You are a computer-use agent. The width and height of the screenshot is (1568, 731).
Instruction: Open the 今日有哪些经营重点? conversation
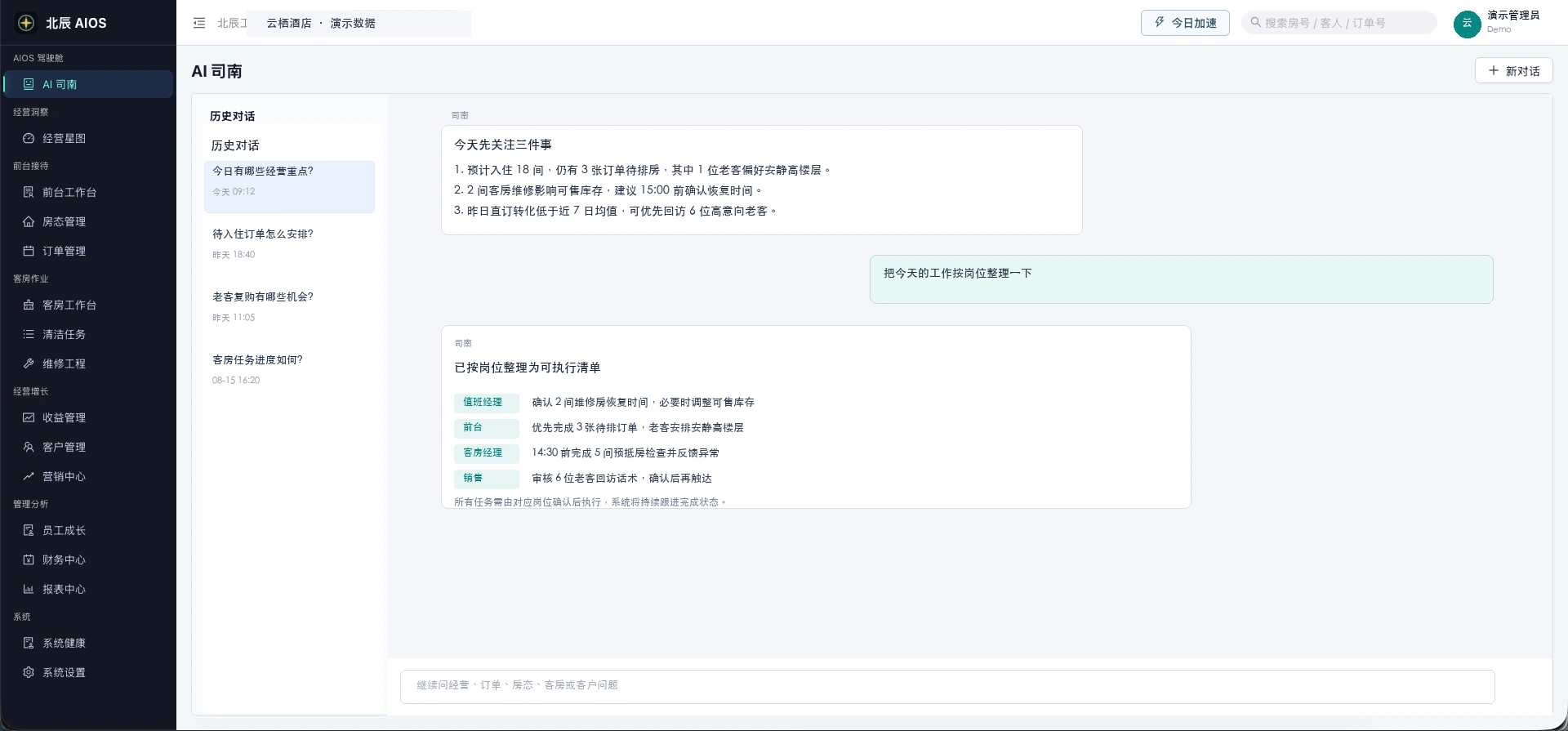coord(289,187)
